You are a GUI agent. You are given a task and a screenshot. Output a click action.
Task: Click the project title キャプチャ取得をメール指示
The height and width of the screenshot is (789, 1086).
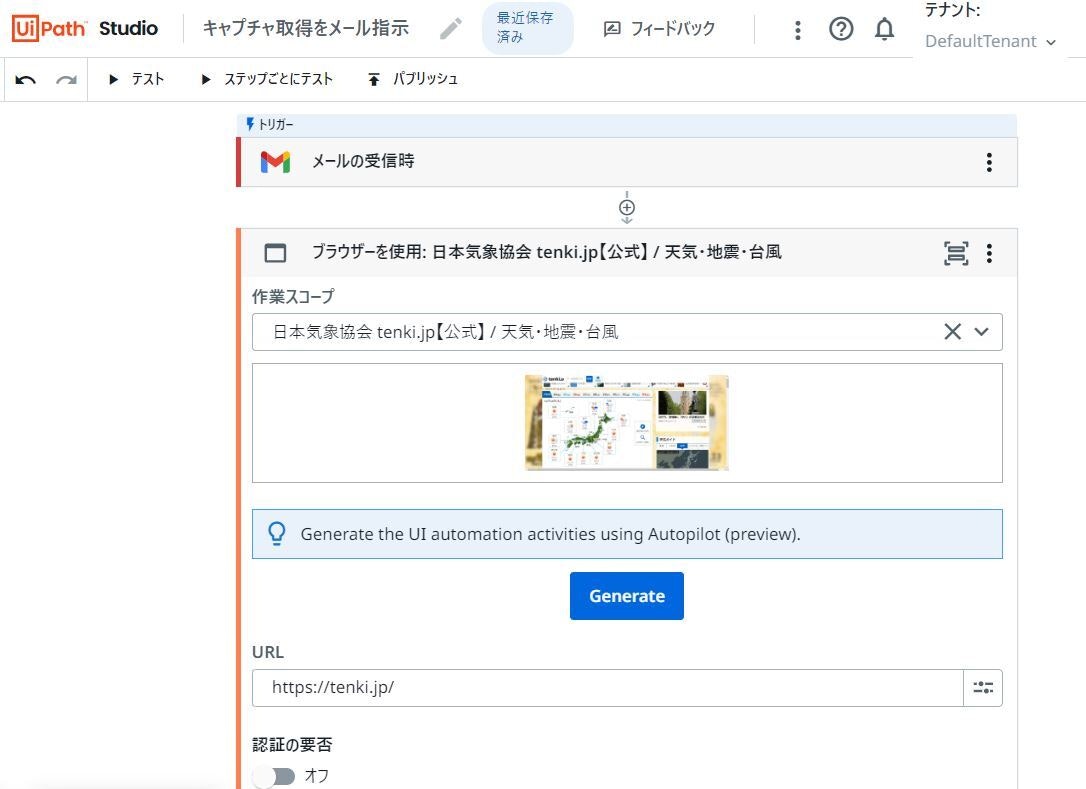click(305, 28)
